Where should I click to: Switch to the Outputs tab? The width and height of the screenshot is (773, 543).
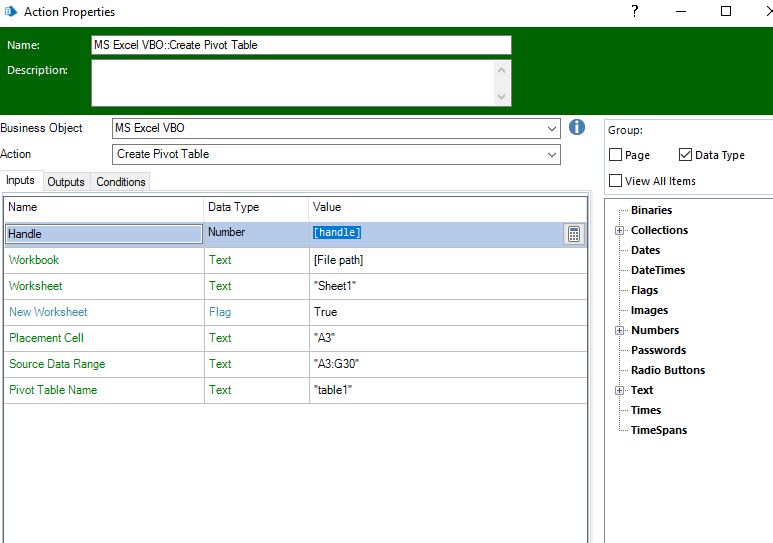tap(66, 182)
